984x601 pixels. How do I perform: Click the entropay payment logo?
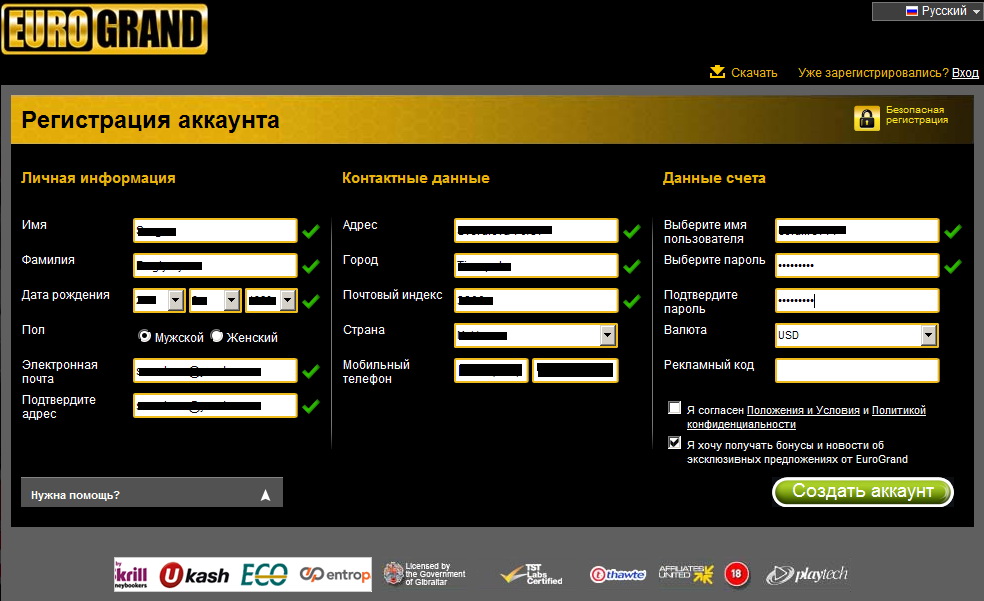[x=334, y=574]
